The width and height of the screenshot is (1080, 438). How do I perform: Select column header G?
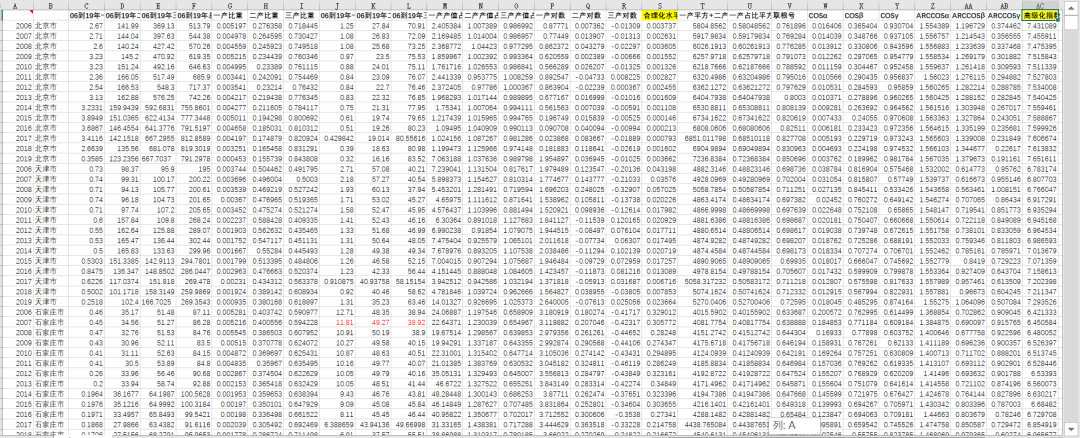click(x=229, y=6)
